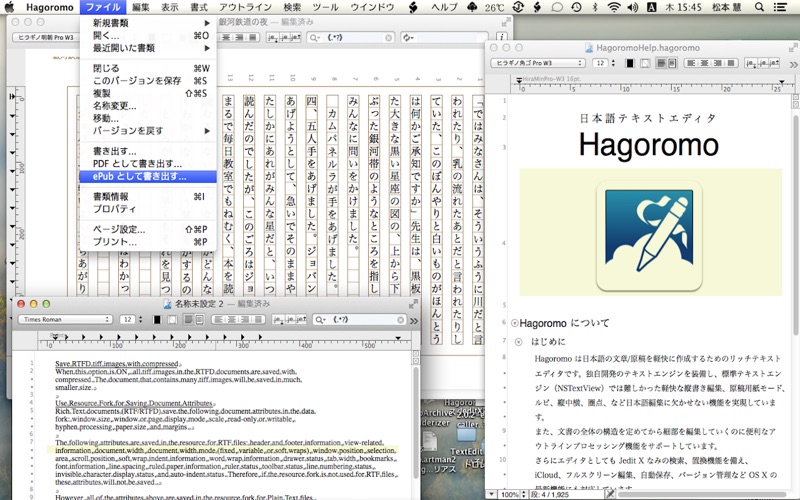
Task: Click the font size stepper in HagoromoHelp window
Action: click(613, 63)
